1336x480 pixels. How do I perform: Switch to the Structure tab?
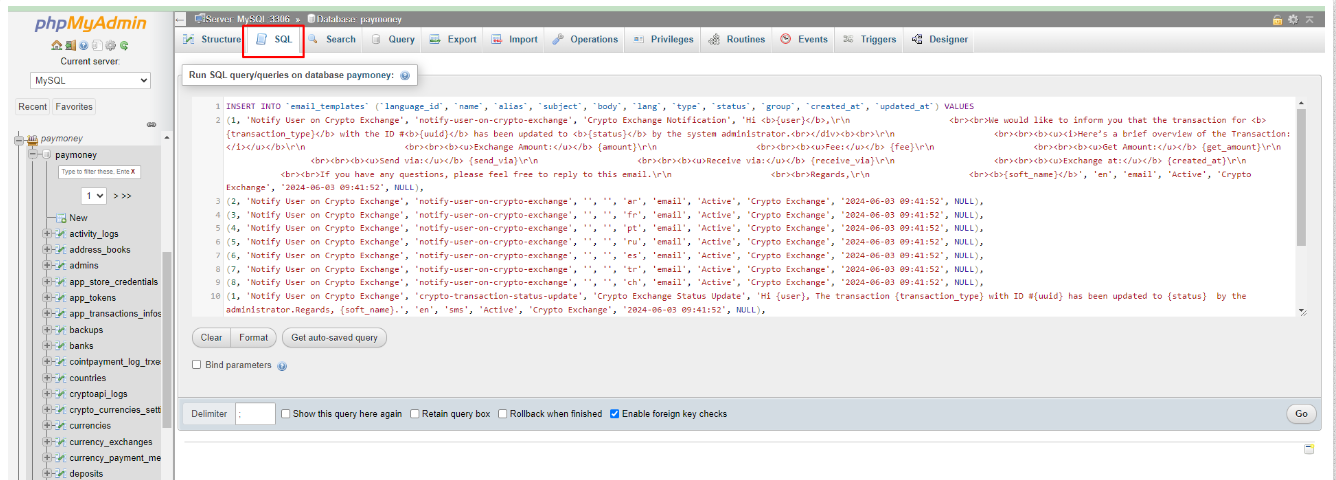click(x=212, y=40)
